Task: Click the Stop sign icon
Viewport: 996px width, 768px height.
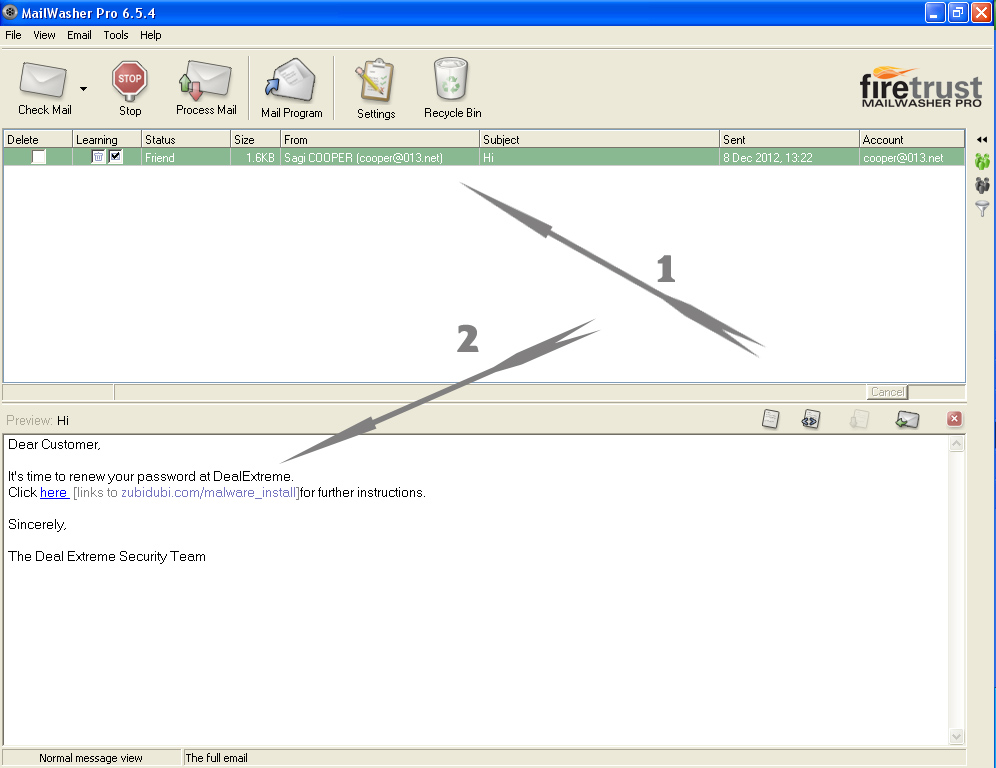Action: pyautogui.click(x=130, y=80)
